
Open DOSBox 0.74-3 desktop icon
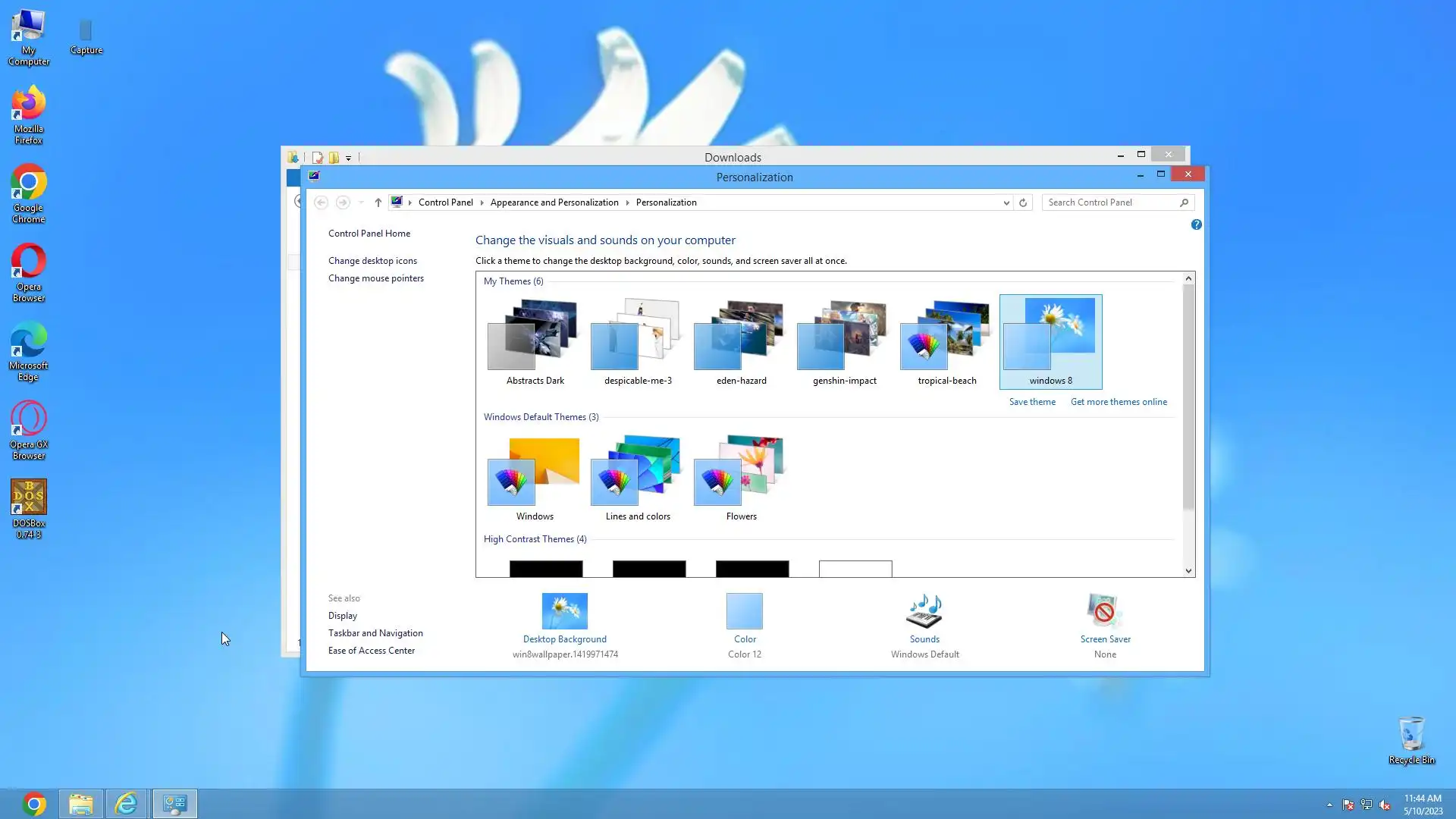(29, 498)
